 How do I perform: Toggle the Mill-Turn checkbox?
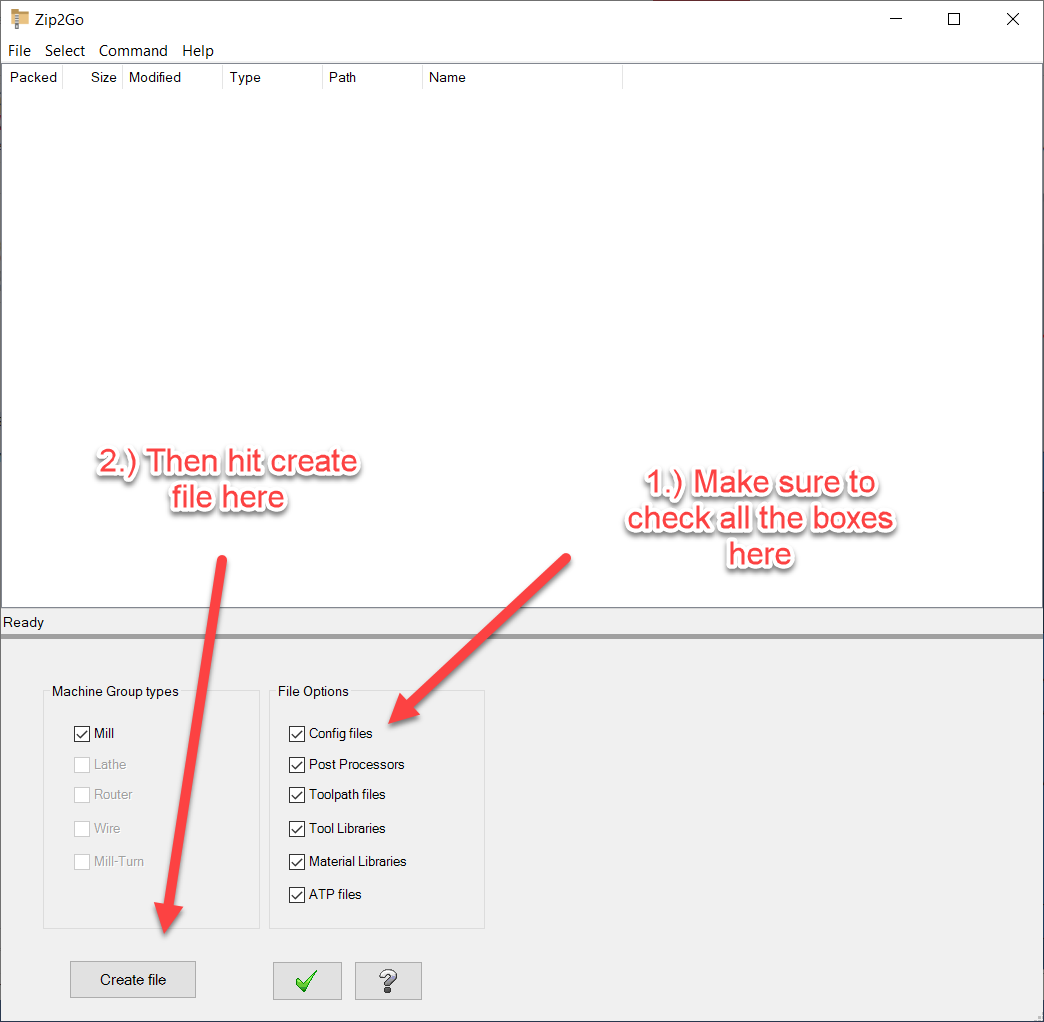[82, 862]
